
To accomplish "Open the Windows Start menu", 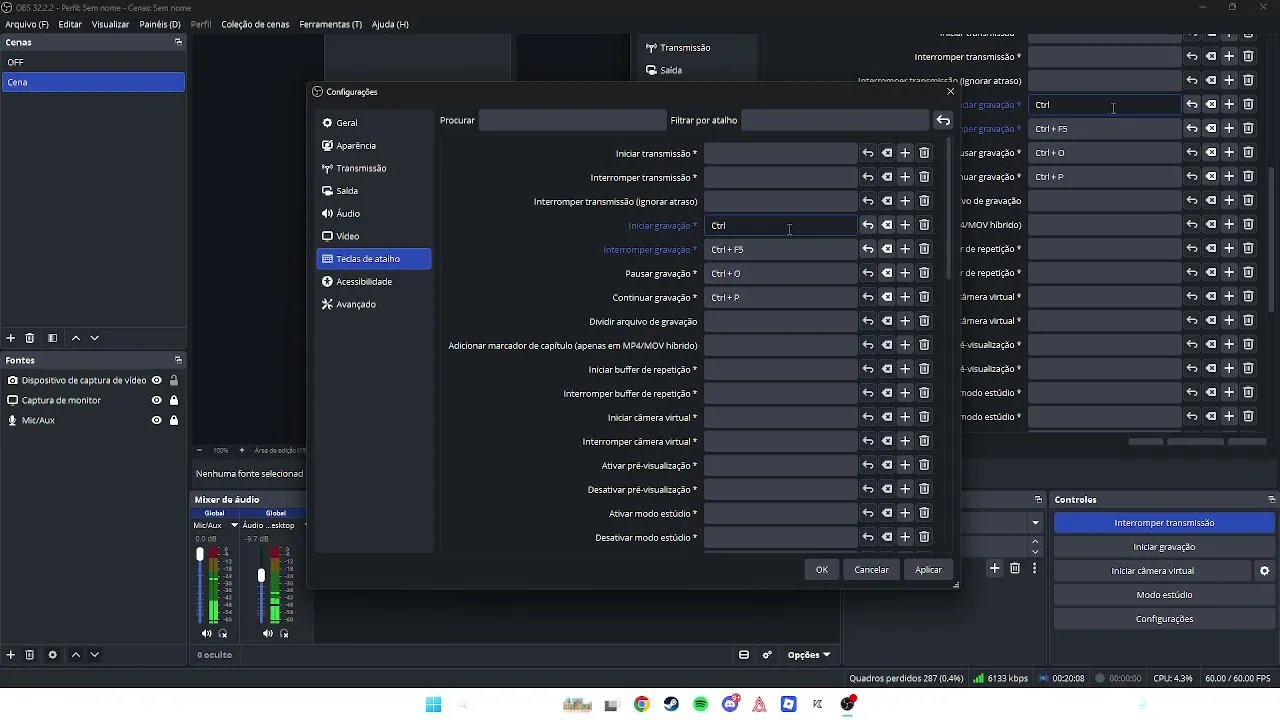I will (433, 704).
